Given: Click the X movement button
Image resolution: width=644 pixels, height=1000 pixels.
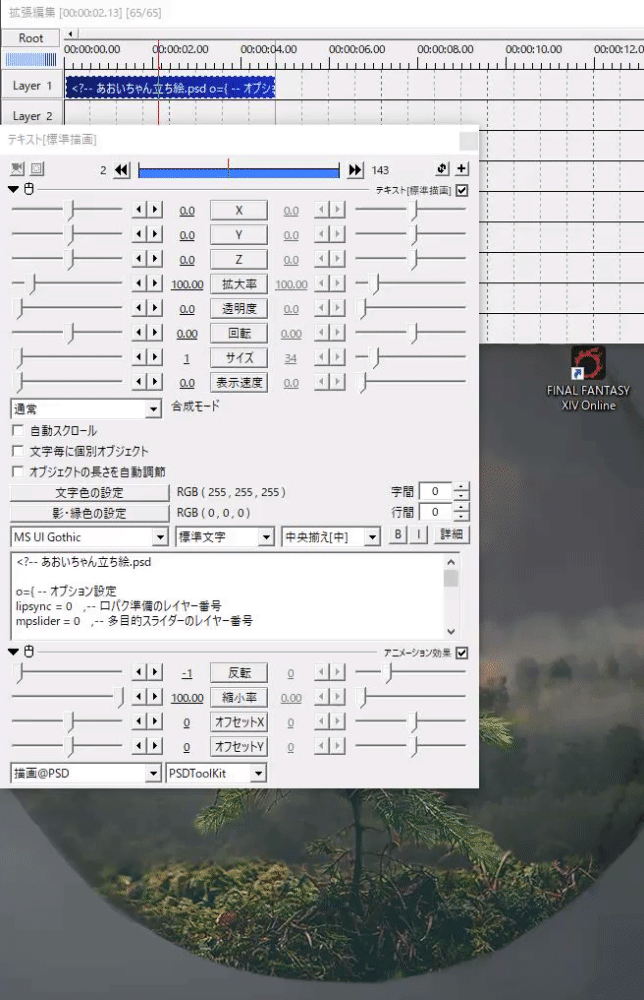Looking at the screenshot, I should click(239, 210).
